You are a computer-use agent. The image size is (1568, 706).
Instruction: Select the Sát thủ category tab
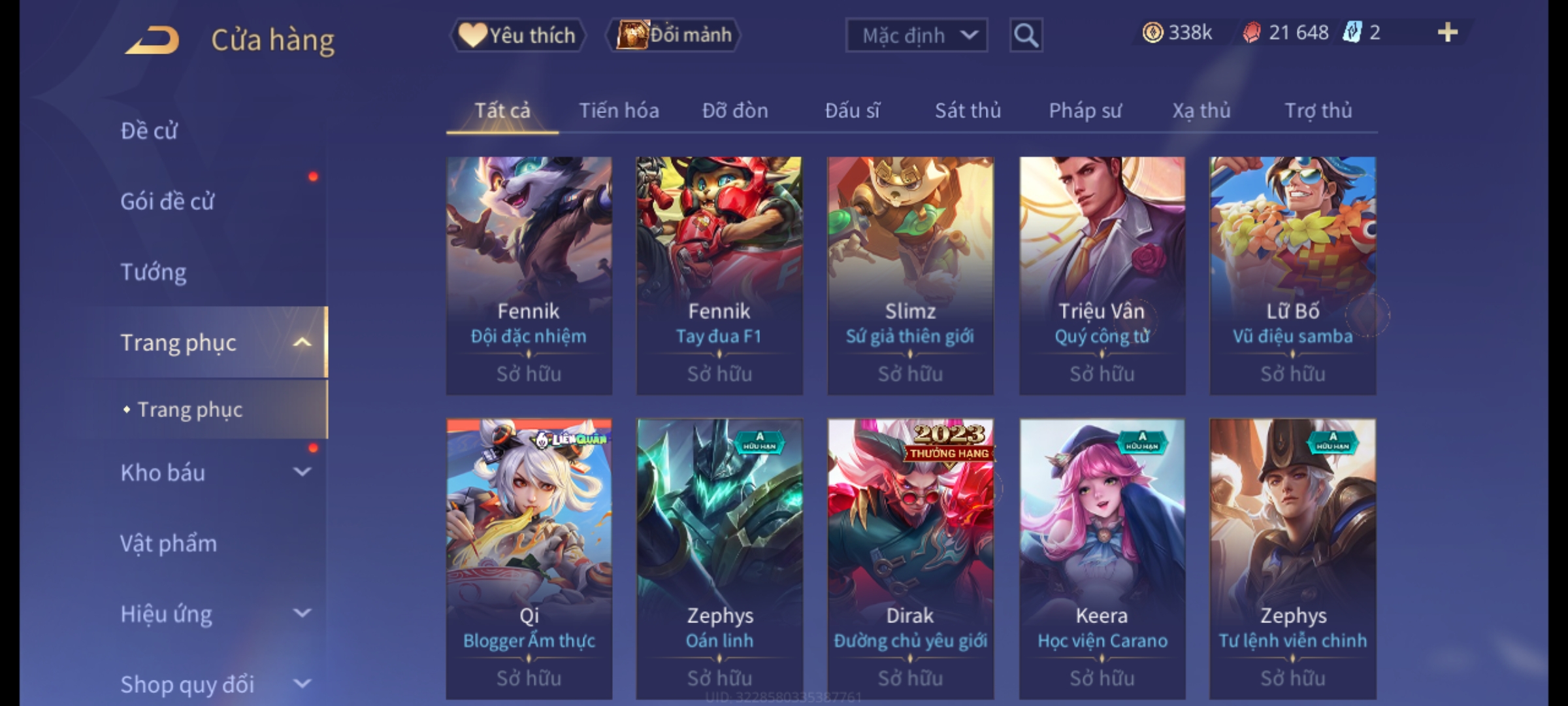pos(968,110)
